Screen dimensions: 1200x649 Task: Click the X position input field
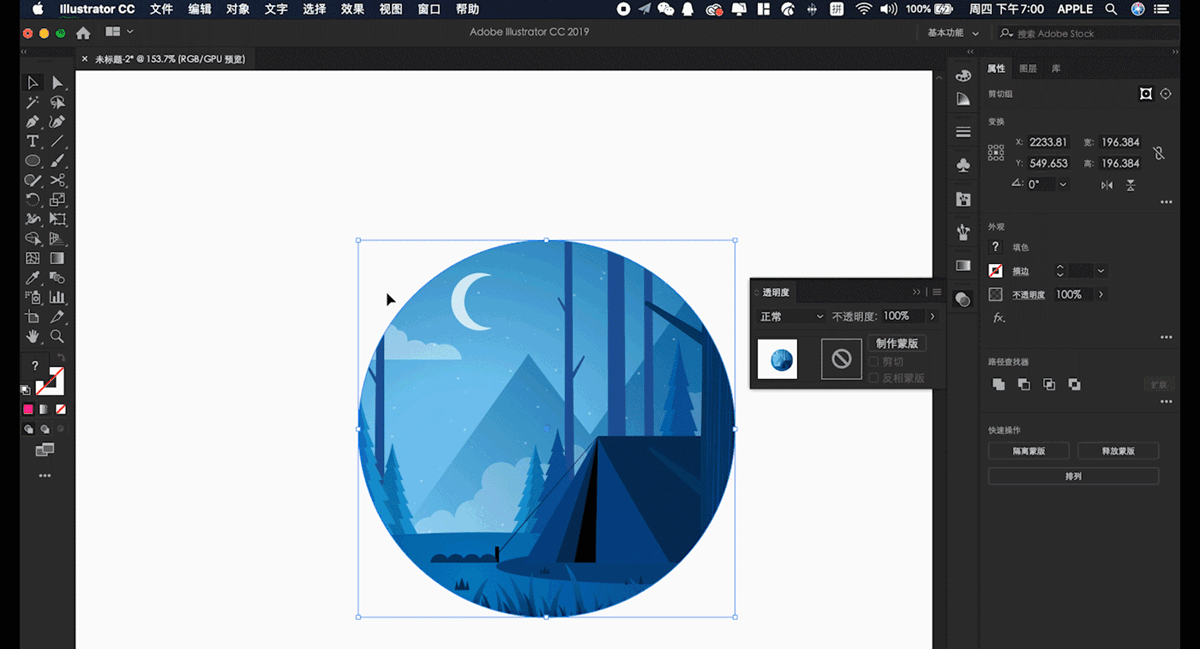[x=1048, y=142]
